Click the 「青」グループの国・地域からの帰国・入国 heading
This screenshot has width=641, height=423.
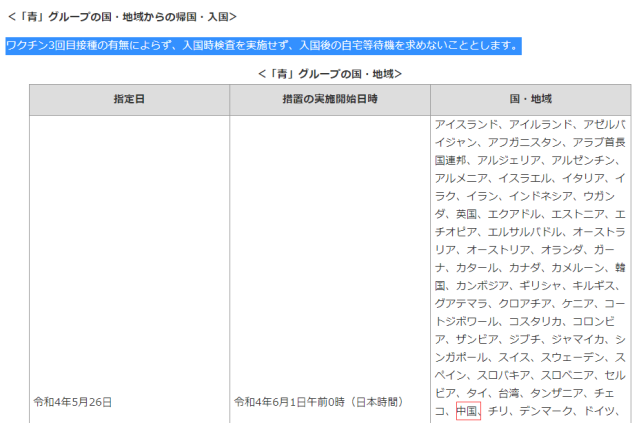(122, 17)
